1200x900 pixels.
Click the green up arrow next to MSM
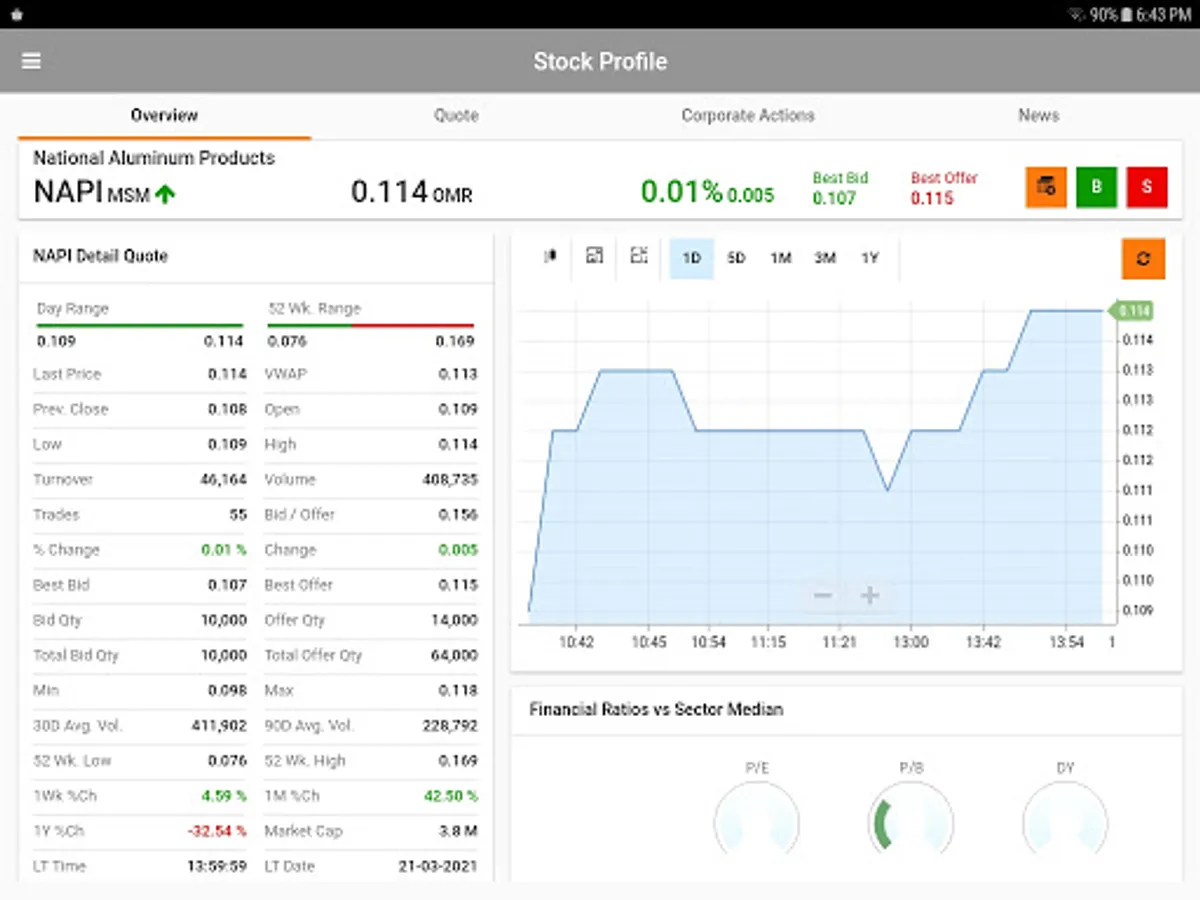click(x=165, y=194)
